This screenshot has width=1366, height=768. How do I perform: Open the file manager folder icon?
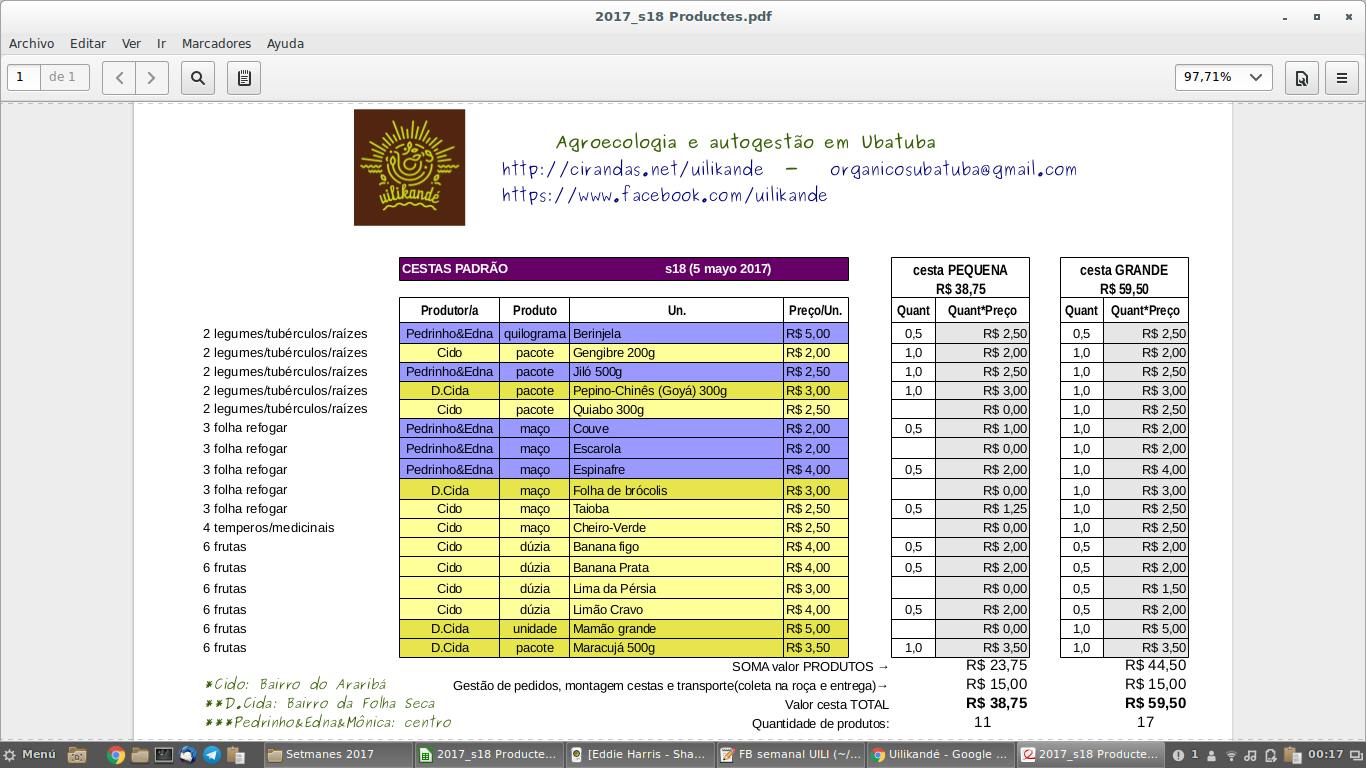140,755
